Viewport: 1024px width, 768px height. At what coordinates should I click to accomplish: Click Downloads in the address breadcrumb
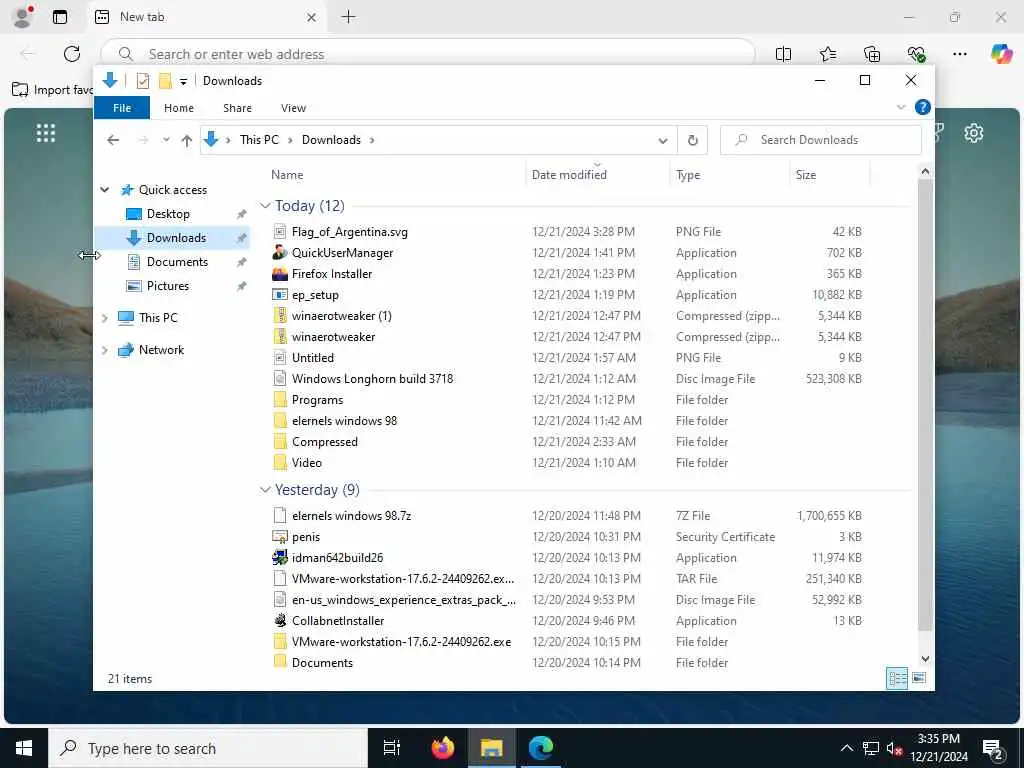331,140
